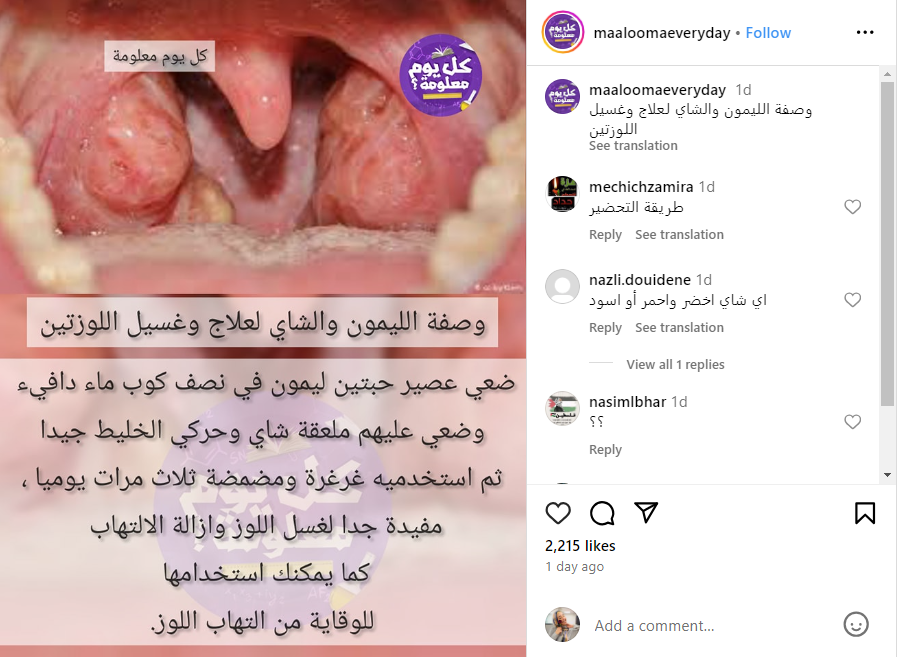
Task: View 2,215 likes list
Action: [580, 546]
